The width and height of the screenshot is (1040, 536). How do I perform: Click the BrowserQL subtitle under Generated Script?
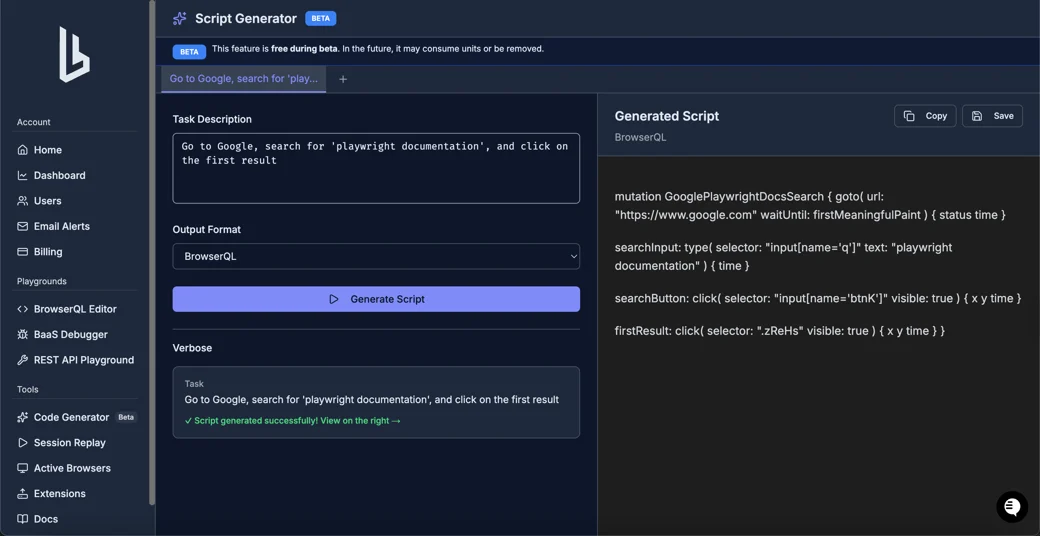640,137
